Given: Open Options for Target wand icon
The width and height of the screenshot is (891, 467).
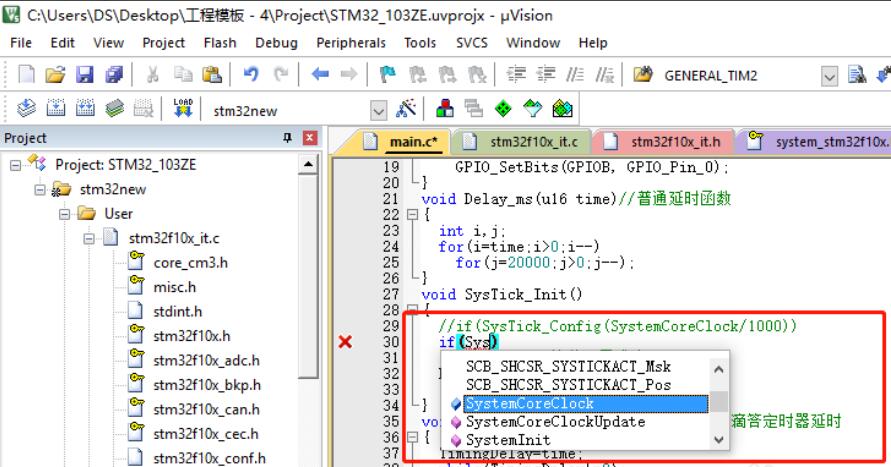Looking at the screenshot, I should point(407,109).
